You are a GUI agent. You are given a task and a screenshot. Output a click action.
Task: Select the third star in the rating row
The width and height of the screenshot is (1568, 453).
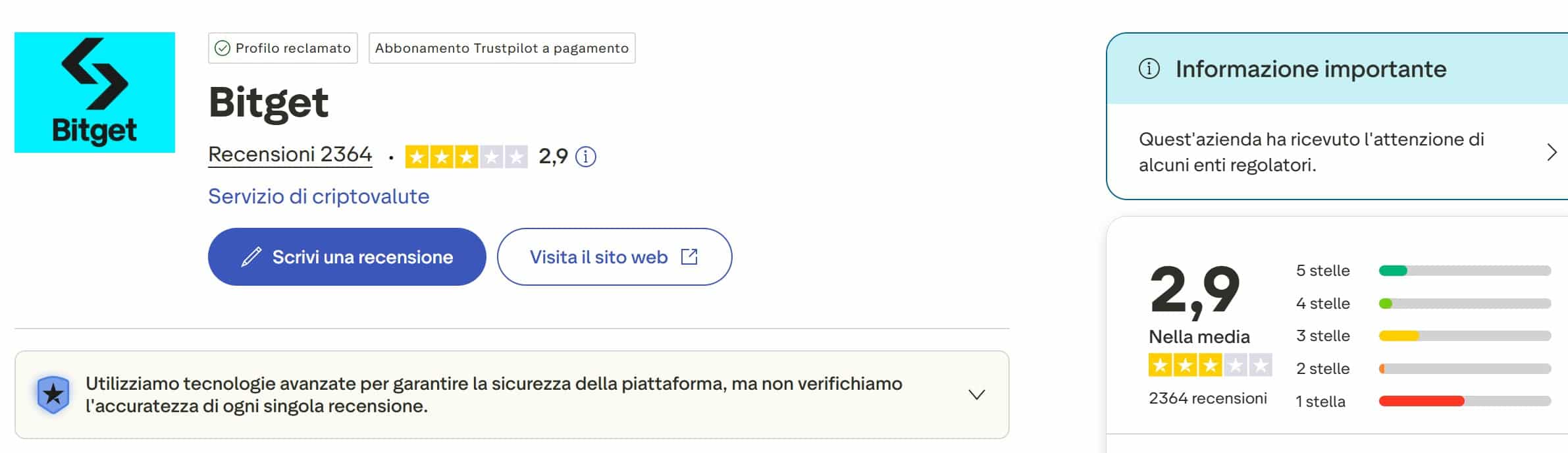[467, 157]
